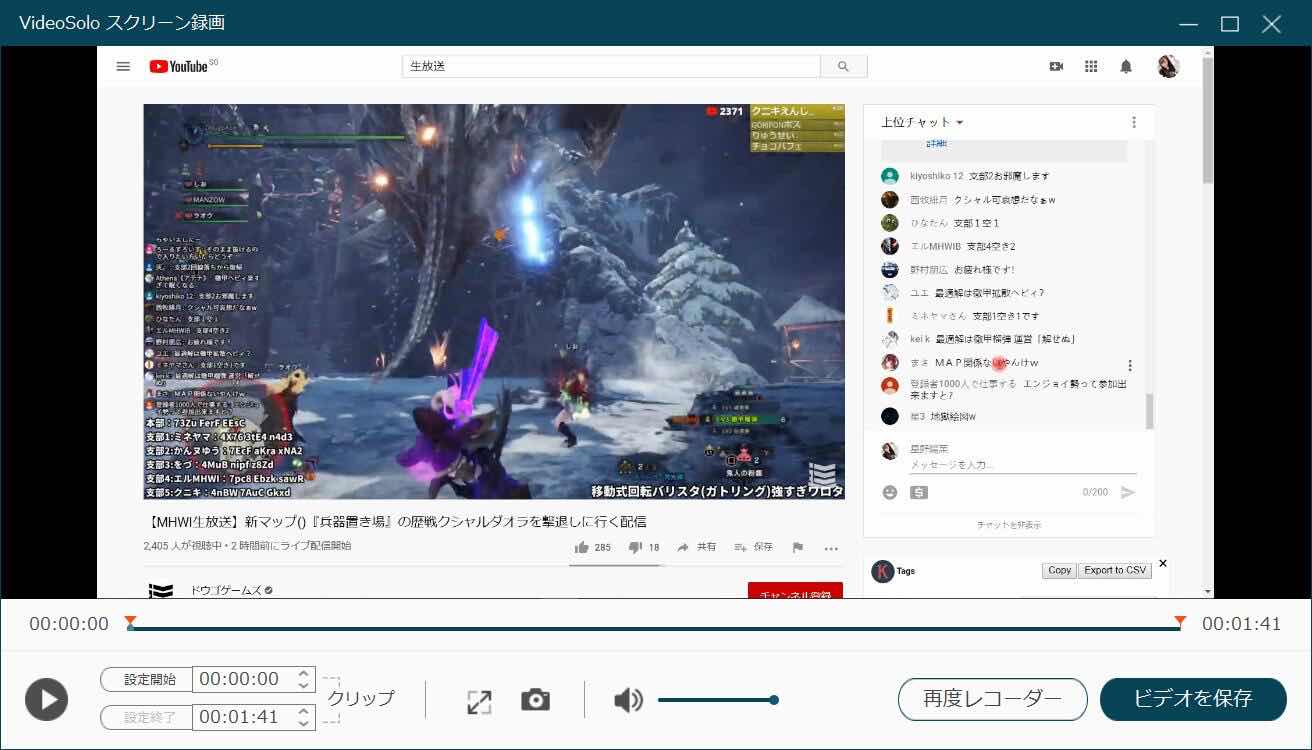The image size is (1312, 750).
Task: Click the YouTube search magnifier button
Action: coord(843,66)
